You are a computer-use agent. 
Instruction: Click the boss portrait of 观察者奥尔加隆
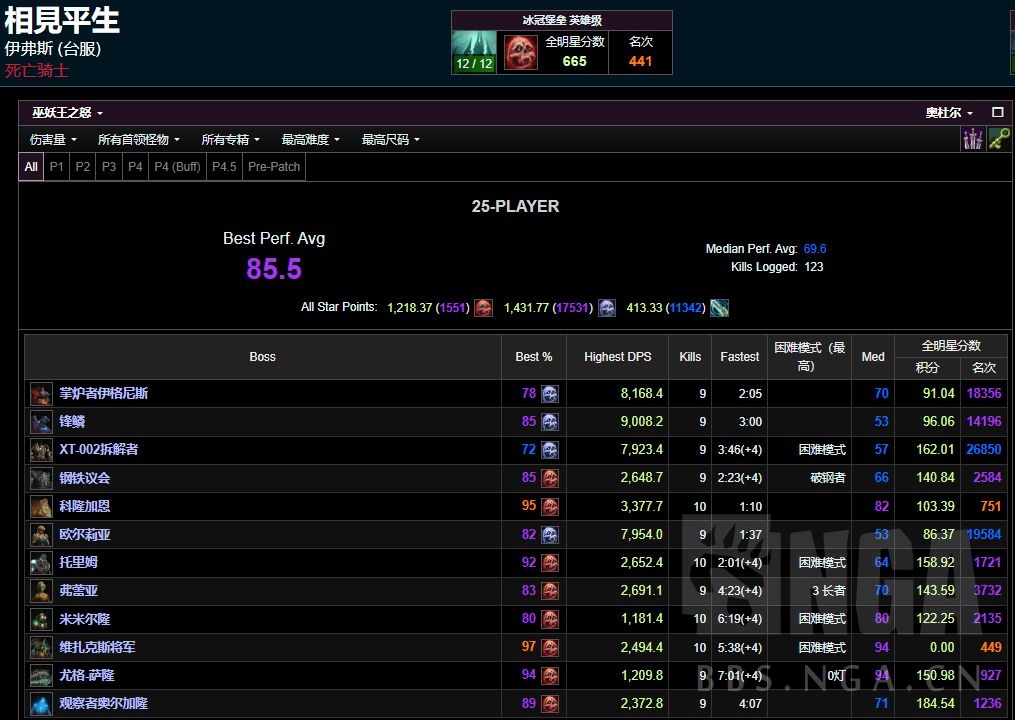click(x=41, y=703)
